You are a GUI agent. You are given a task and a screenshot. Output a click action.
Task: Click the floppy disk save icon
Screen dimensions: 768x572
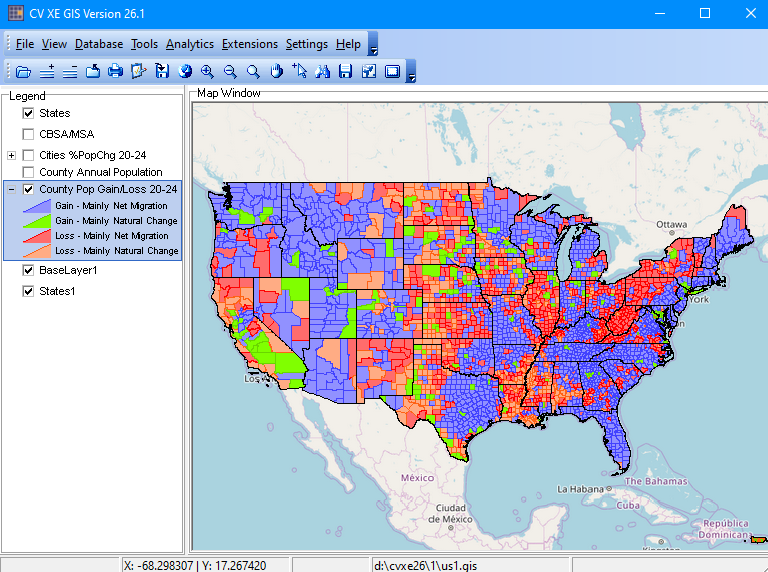click(x=345, y=71)
